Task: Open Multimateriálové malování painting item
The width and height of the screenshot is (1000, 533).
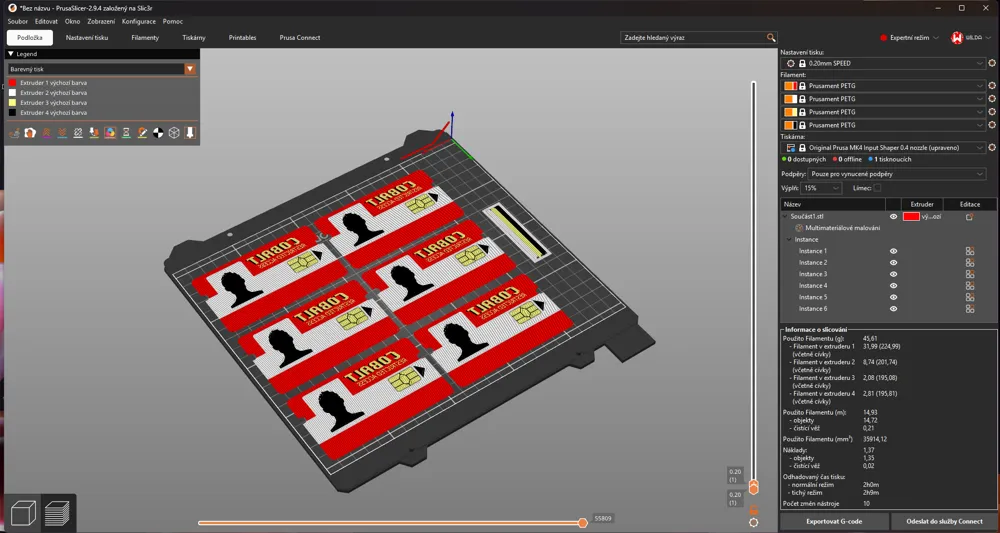Action: pos(842,228)
